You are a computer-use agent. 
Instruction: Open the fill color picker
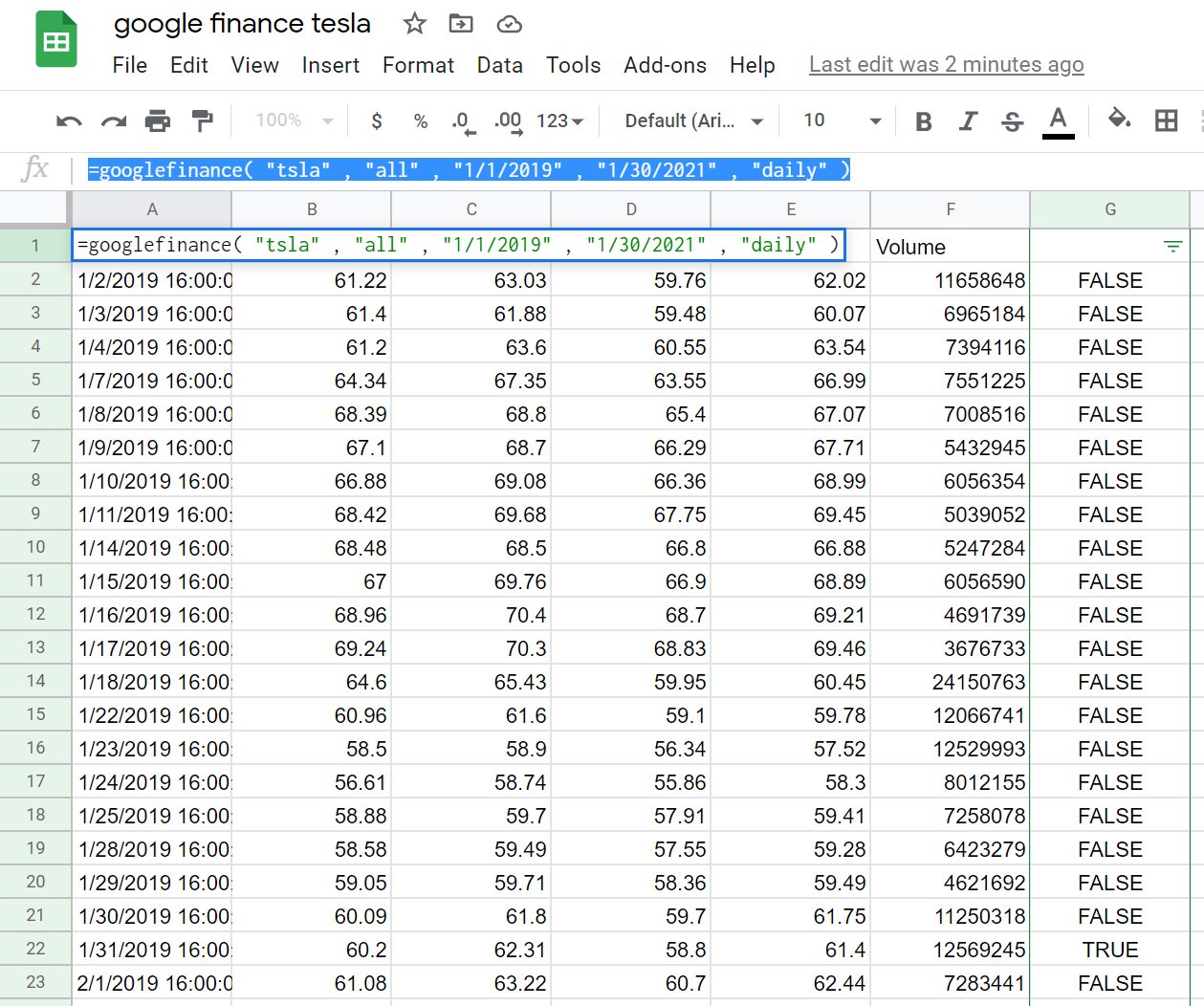pyautogui.click(x=1119, y=120)
